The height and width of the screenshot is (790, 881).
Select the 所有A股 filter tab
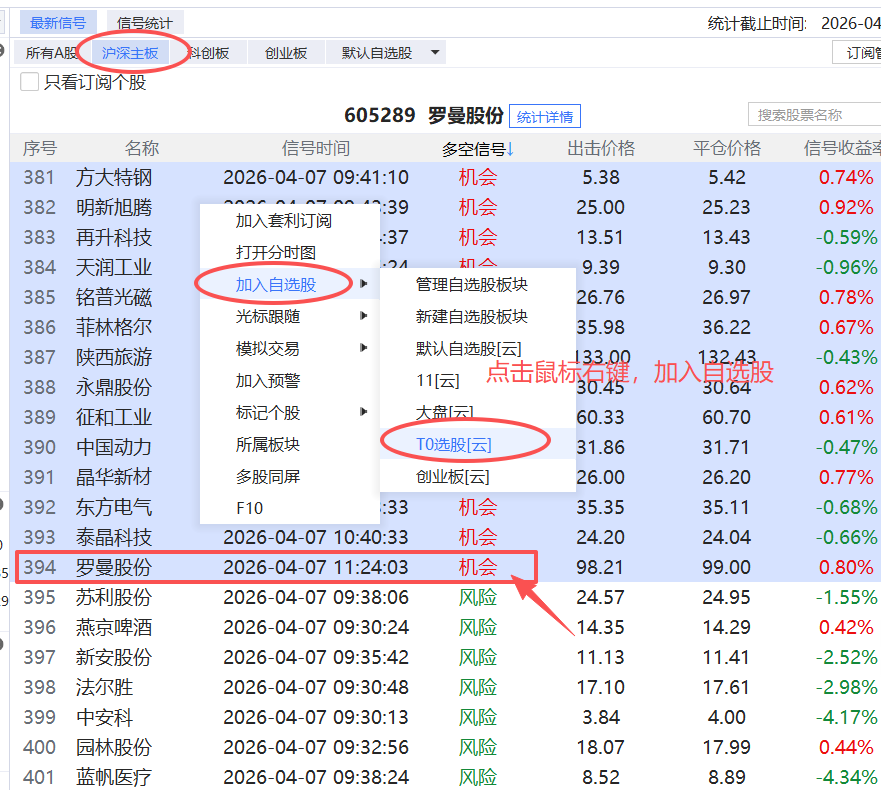[51, 53]
